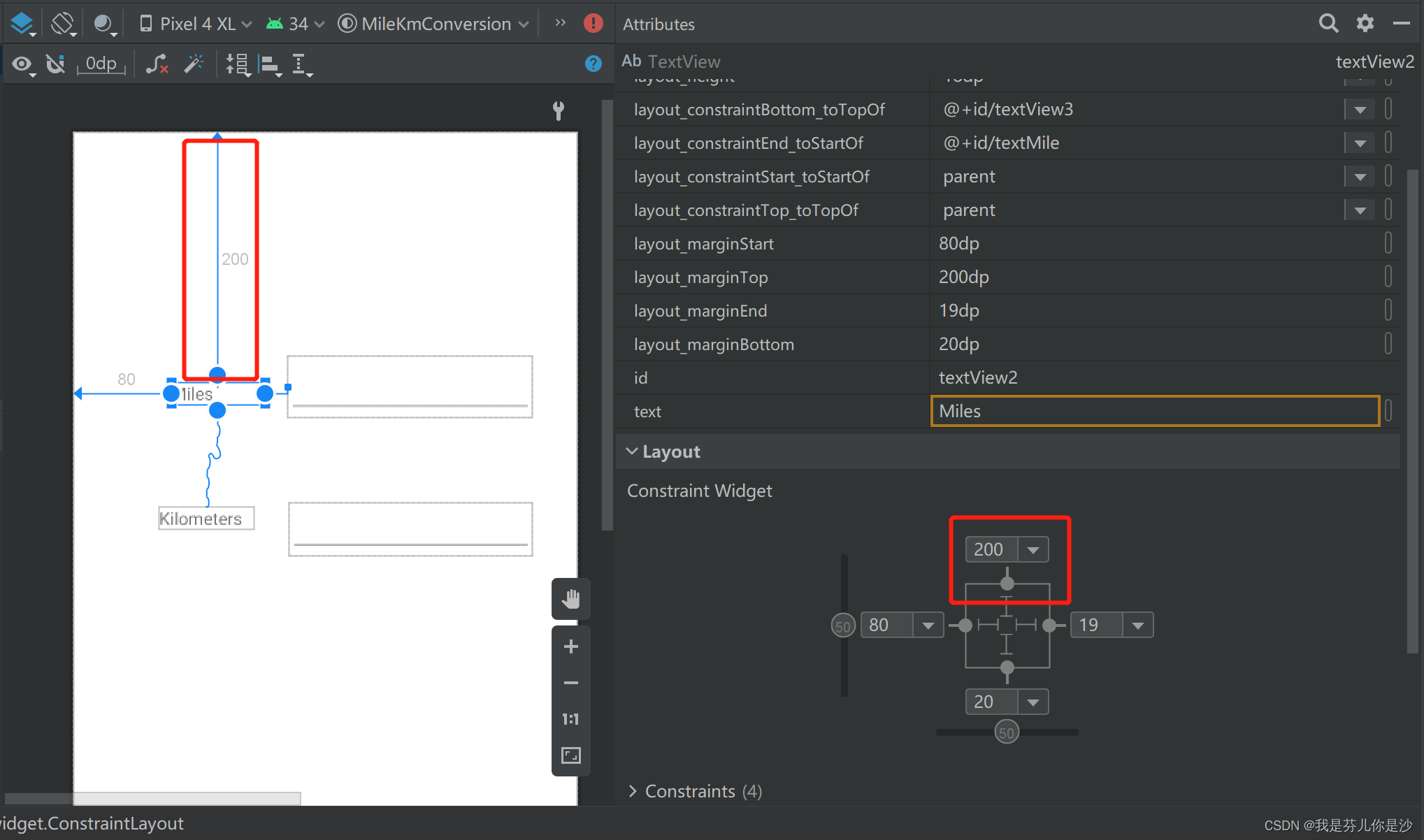Viewport: 1424px width, 840px height.
Task: Toggle autoconnect to parent magnet icon
Action: [x=55, y=64]
